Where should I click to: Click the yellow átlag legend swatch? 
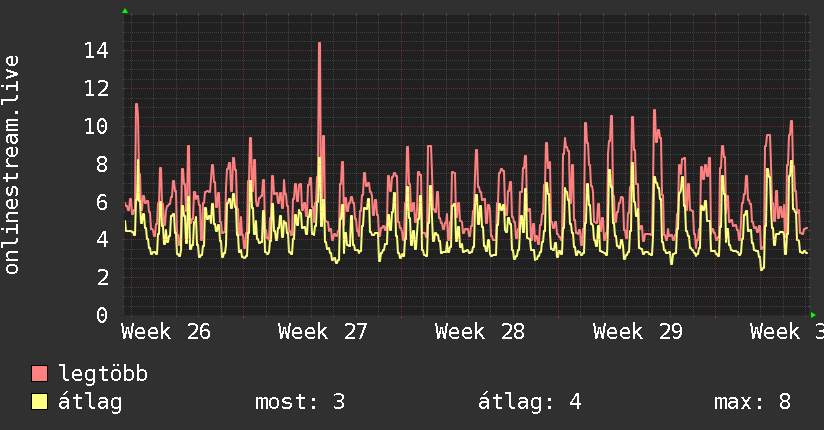coord(39,402)
